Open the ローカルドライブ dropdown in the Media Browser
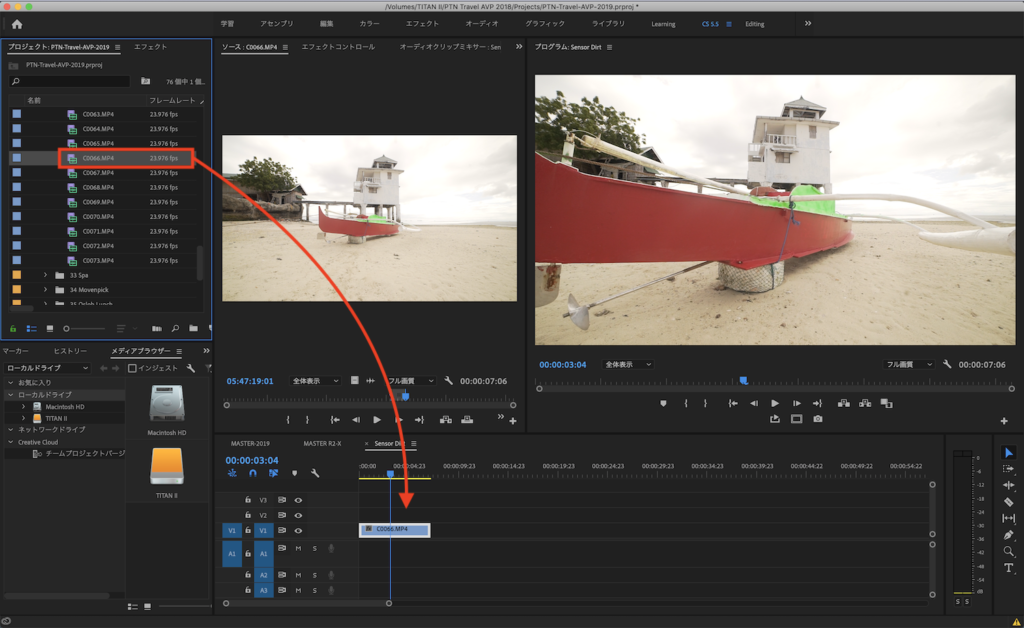Viewport: 1024px width, 628px height. (x=48, y=368)
